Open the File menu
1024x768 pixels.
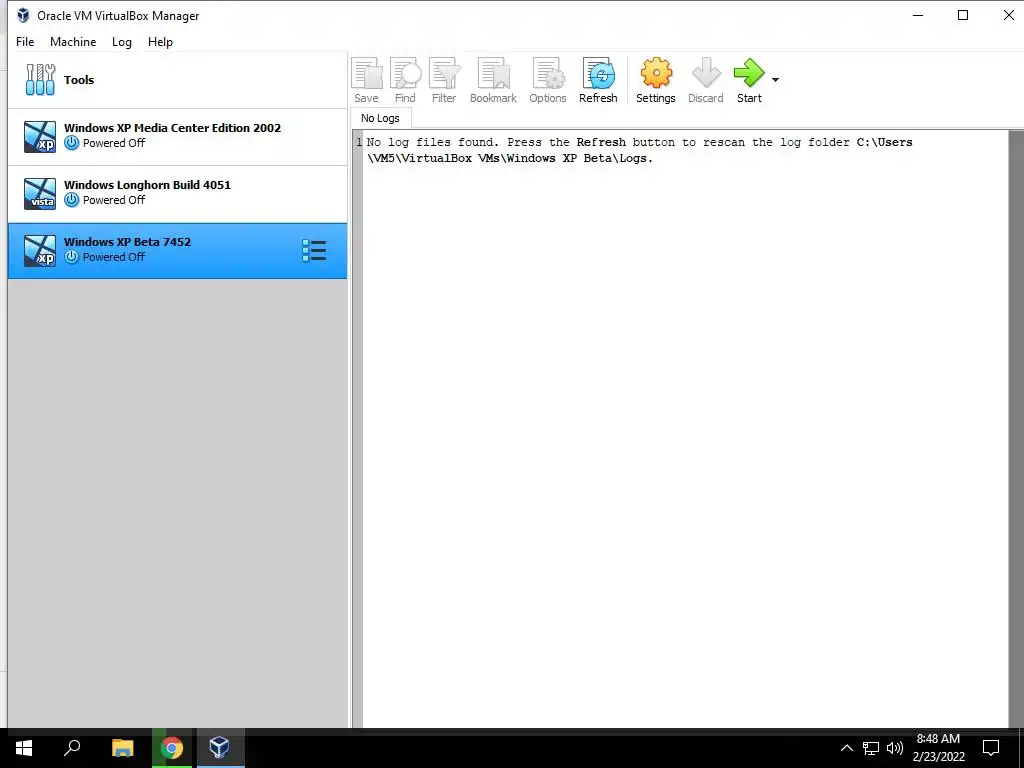[x=25, y=42]
